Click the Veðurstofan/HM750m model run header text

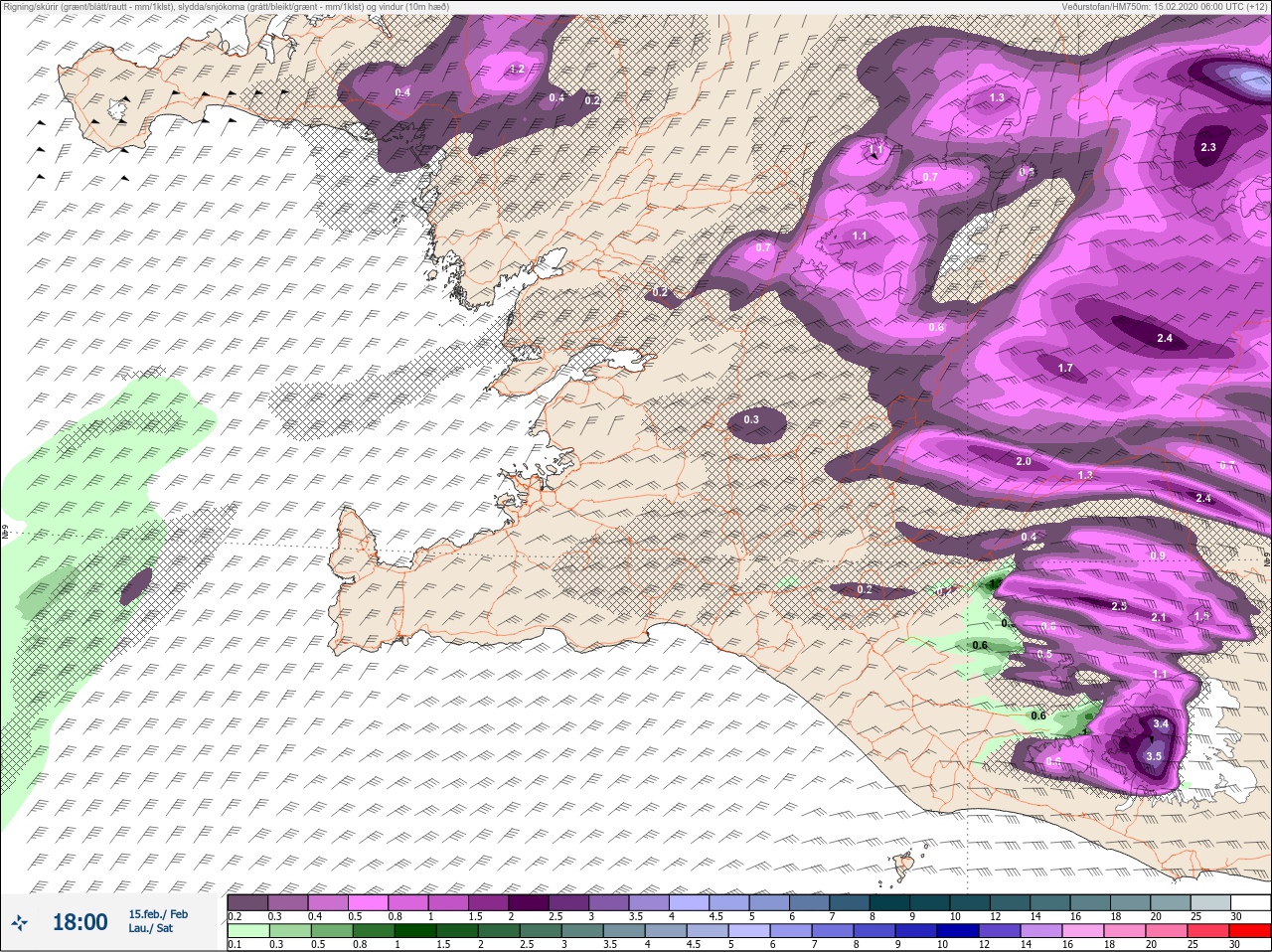point(1164,6)
